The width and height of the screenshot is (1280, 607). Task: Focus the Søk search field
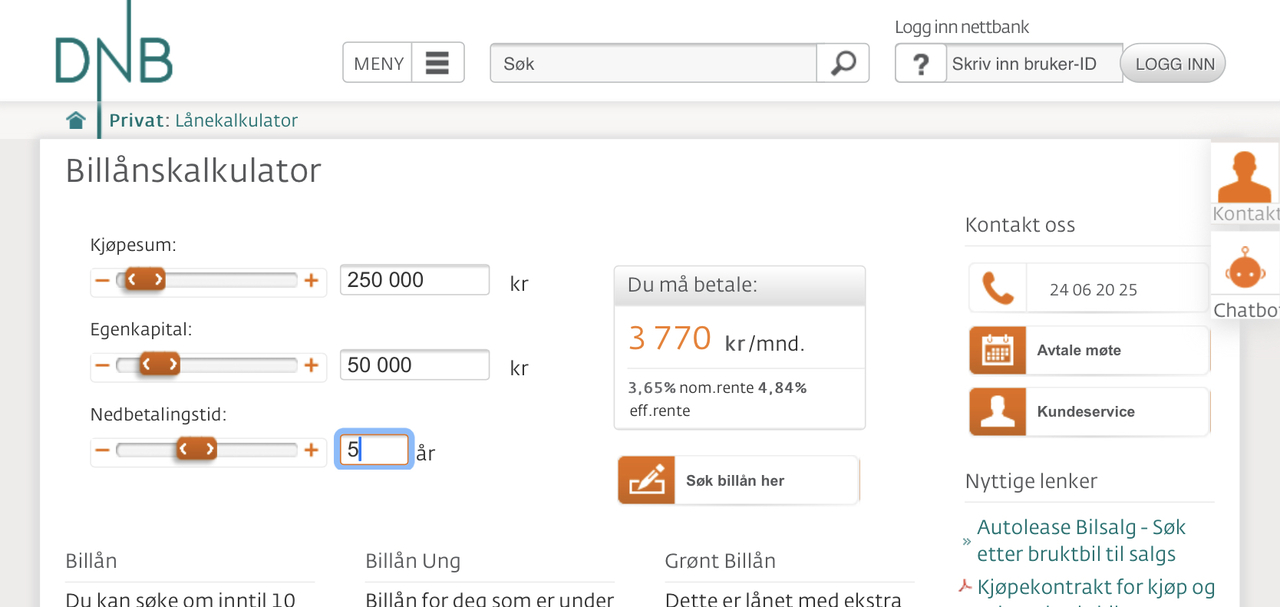point(653,63)
